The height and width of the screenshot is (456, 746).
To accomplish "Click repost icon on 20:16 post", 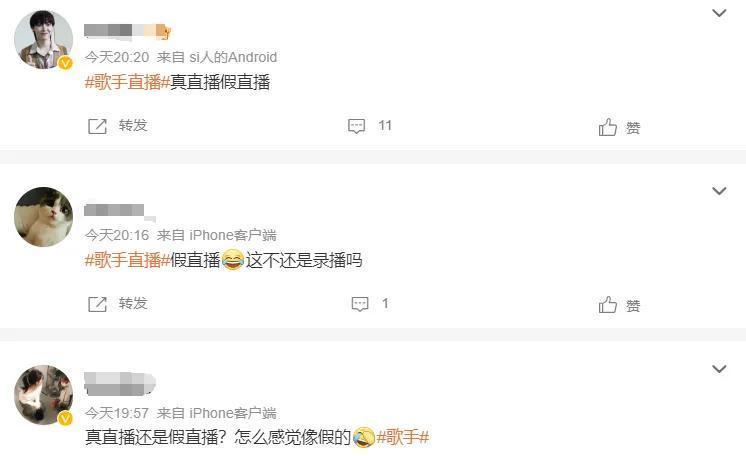I will 98,304.
